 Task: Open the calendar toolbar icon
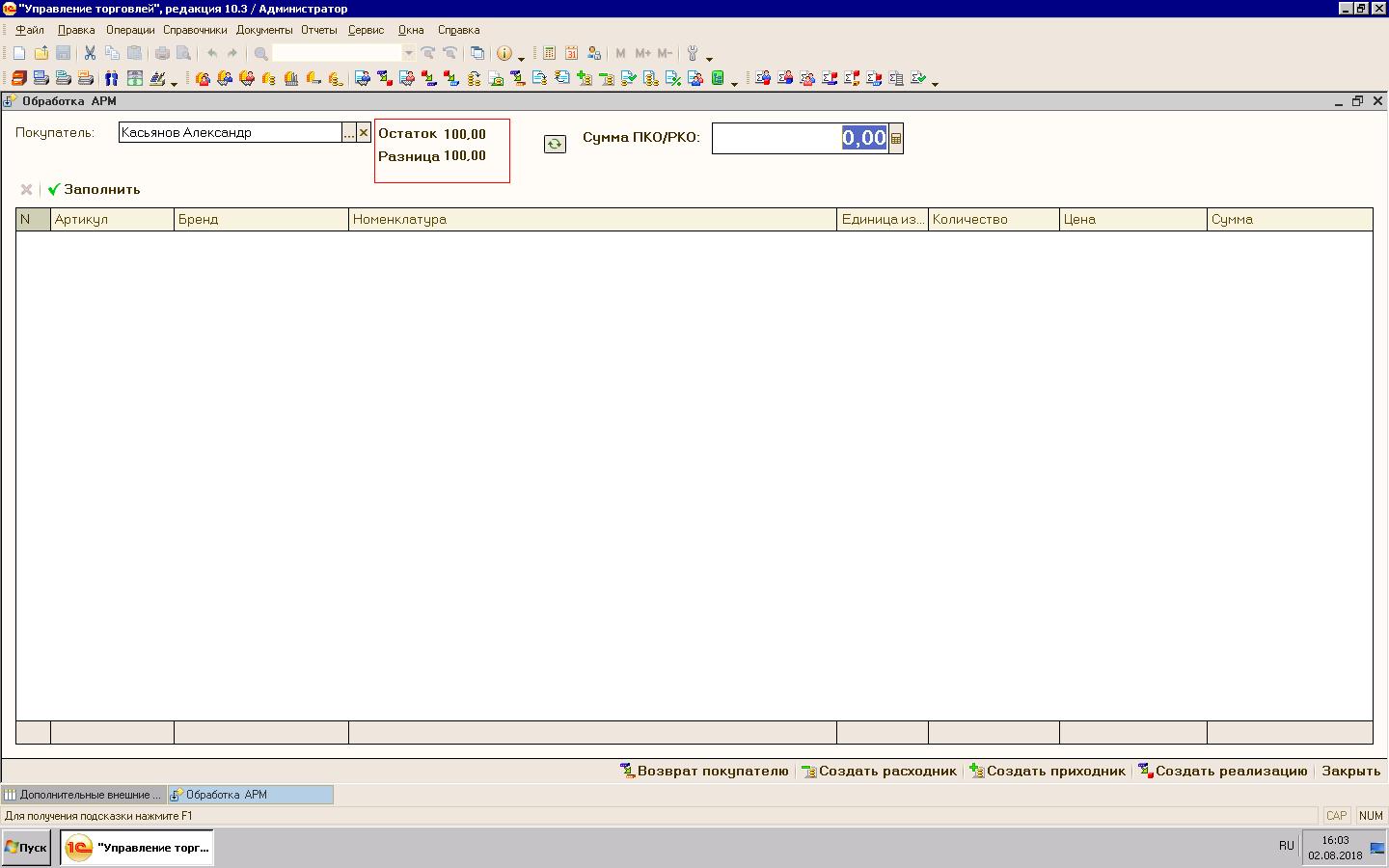pyautogui.click(x=571, y=54)
